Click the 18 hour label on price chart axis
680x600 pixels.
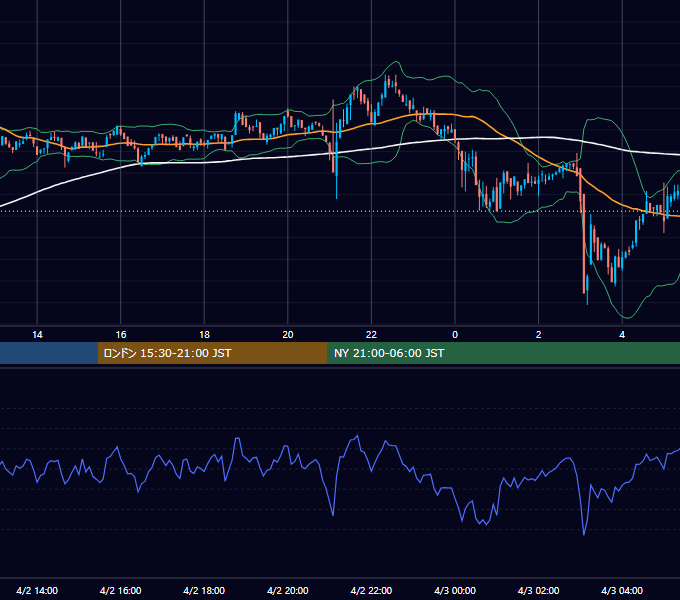pos(204,334)
